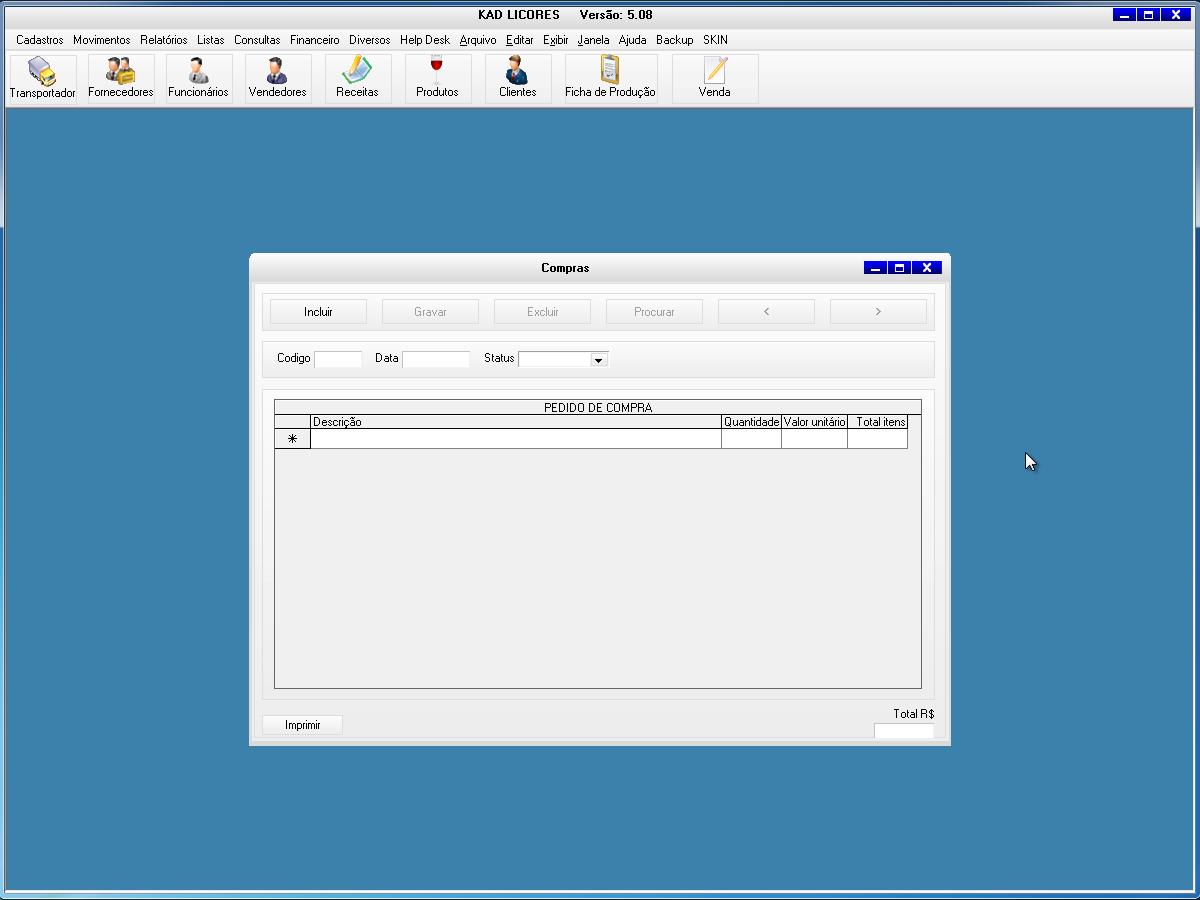1200x900 pixels.
Task: Open the Transportador toolbar icon
Action: pyautogui.click(x=43, y=79)
